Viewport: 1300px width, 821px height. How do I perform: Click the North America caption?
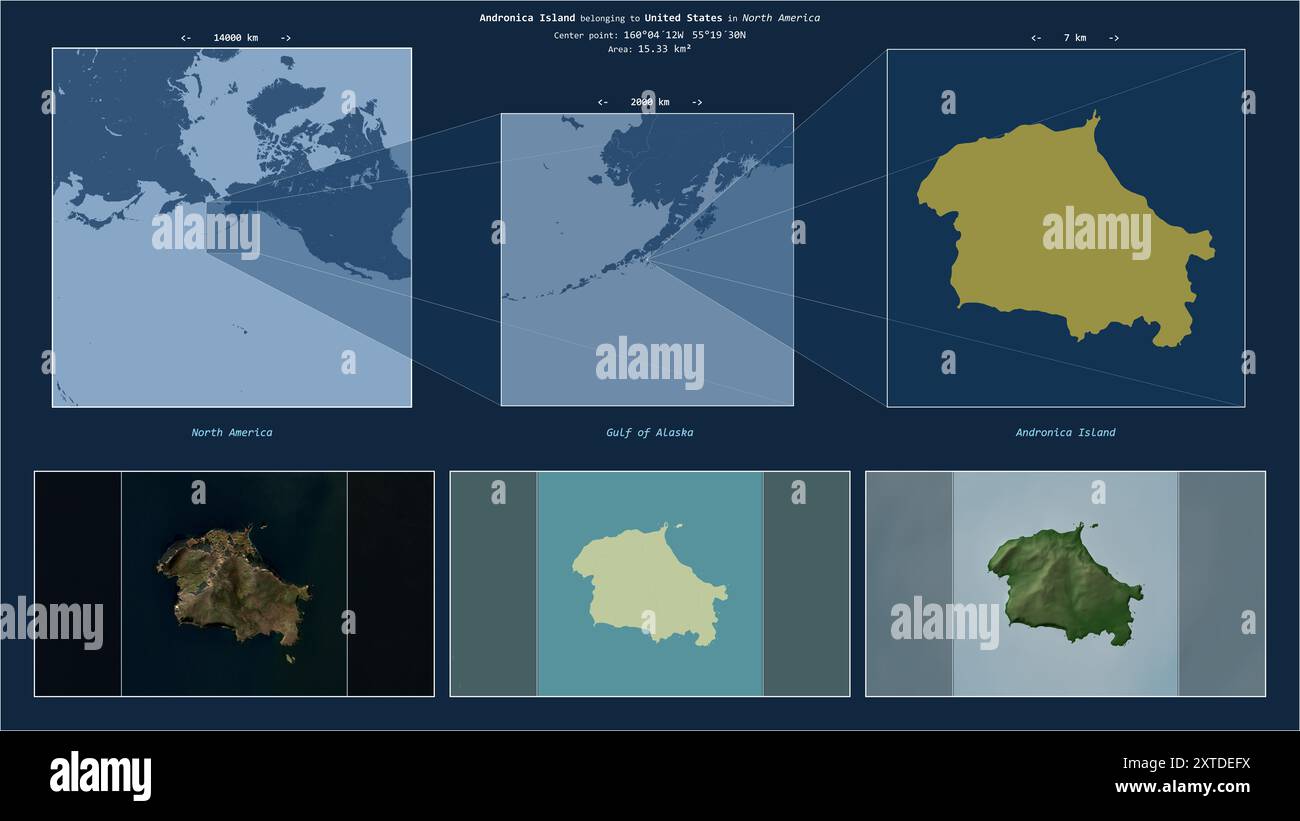pos(232,433)
